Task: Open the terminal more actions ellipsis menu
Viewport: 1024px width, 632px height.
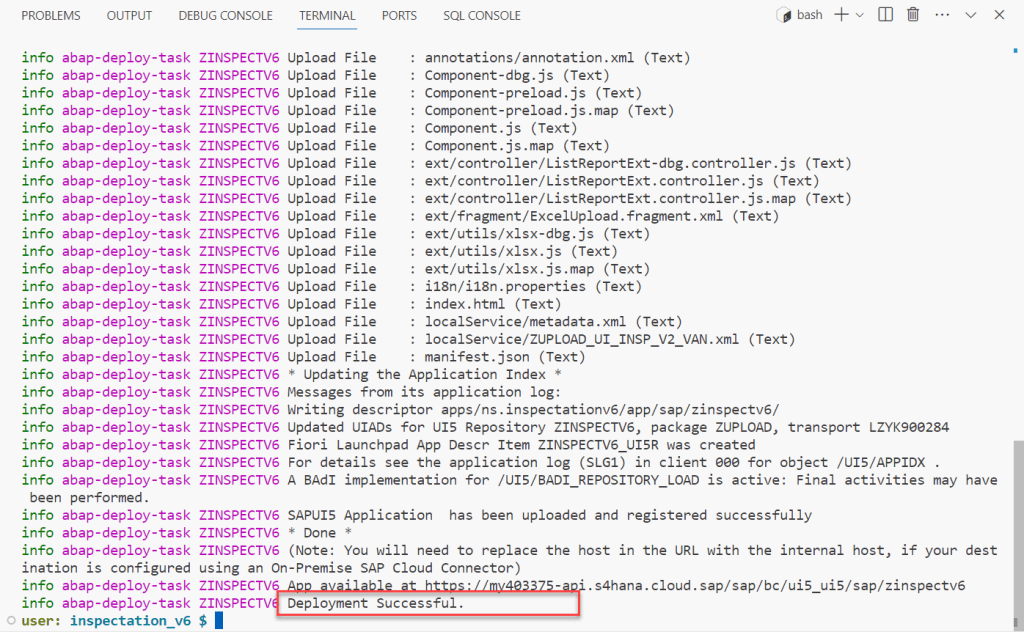Action: click(x=940, y=15)
